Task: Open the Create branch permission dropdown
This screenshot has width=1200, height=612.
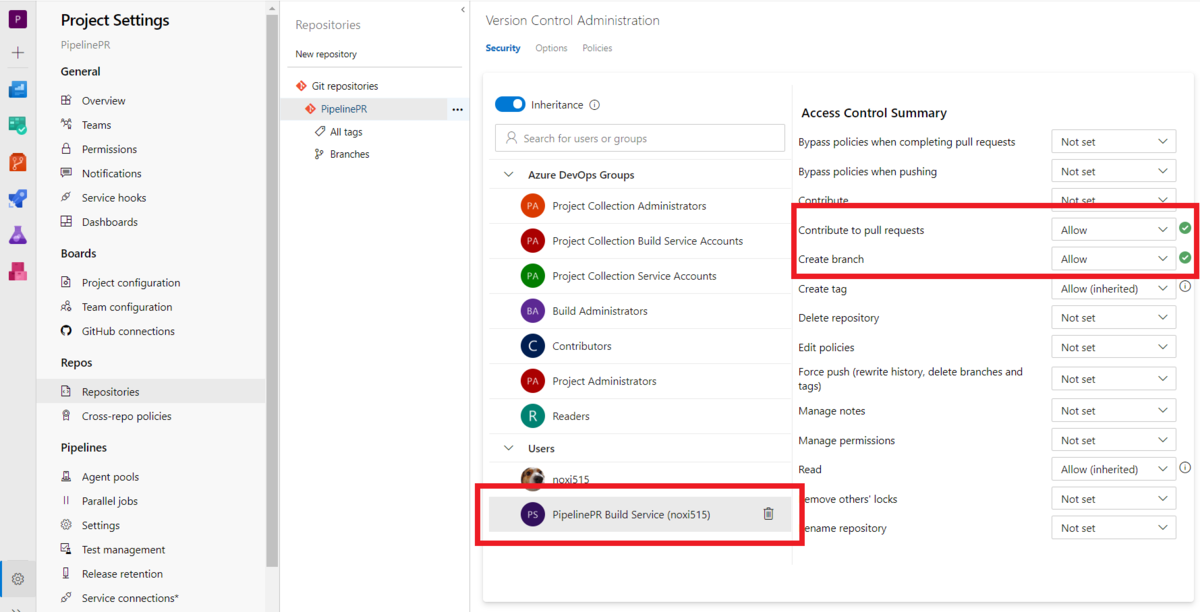Action: (x=1113, y=259)
